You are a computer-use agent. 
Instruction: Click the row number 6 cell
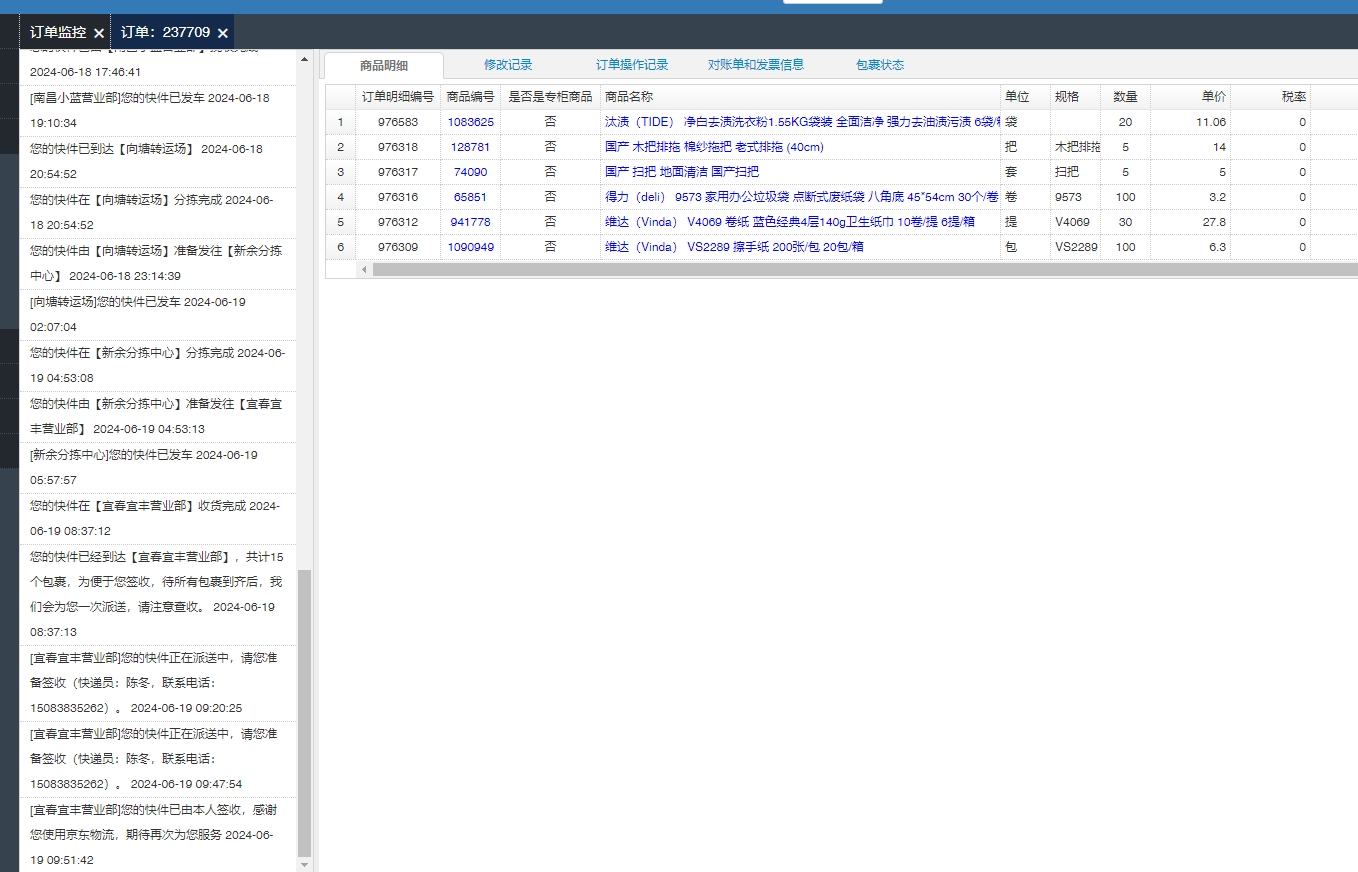point(340,247)
